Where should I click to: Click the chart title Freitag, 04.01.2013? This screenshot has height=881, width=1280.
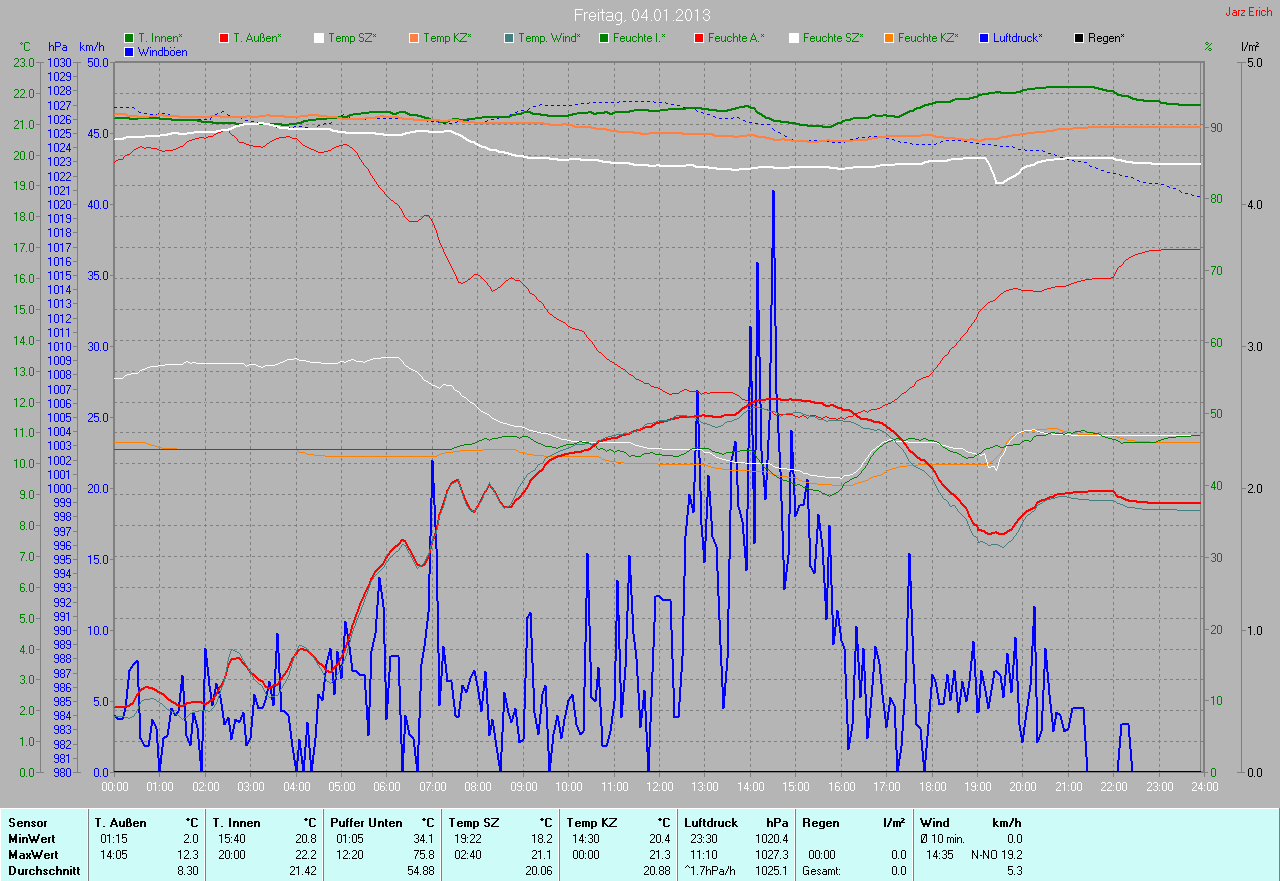click(x=642, y=15)
